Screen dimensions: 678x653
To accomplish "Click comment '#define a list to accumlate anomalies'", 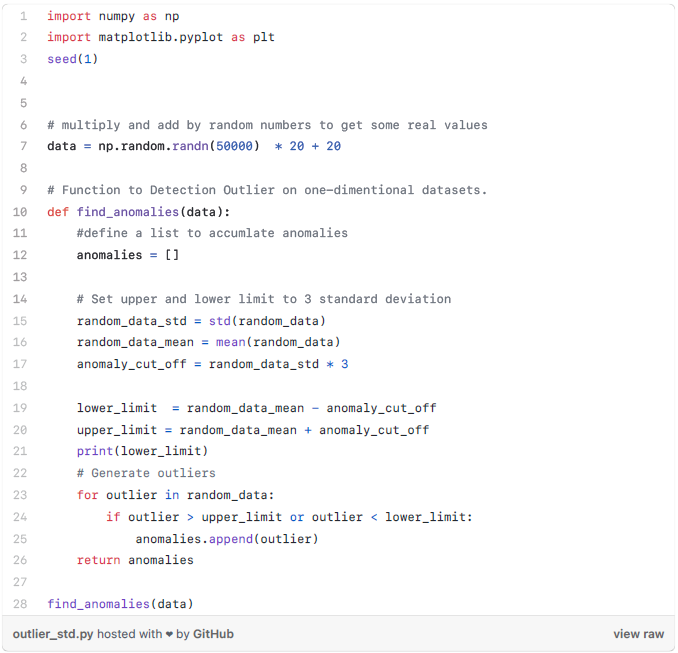I will coord(212,233).
